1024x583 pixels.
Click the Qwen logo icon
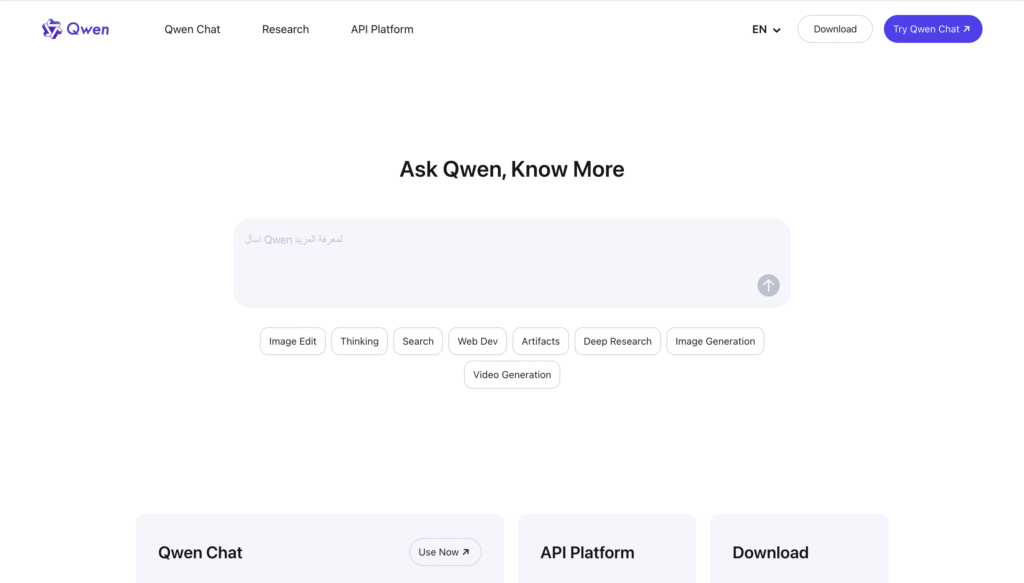pyautogui.click(x=52, y=29)
